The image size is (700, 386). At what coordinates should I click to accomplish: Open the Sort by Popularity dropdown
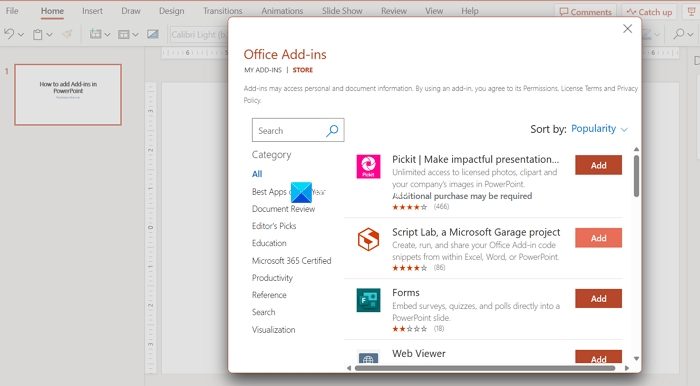pos(599,129)
